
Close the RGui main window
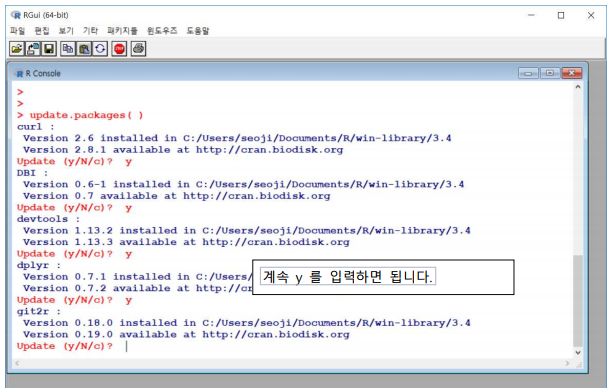(591, 15)
